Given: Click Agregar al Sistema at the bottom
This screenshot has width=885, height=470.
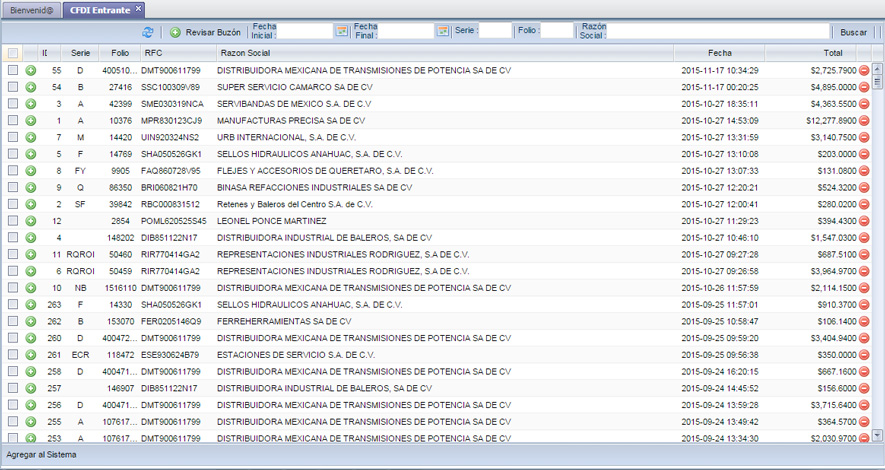Looking at the screenshot, I should tap(41, 455).
